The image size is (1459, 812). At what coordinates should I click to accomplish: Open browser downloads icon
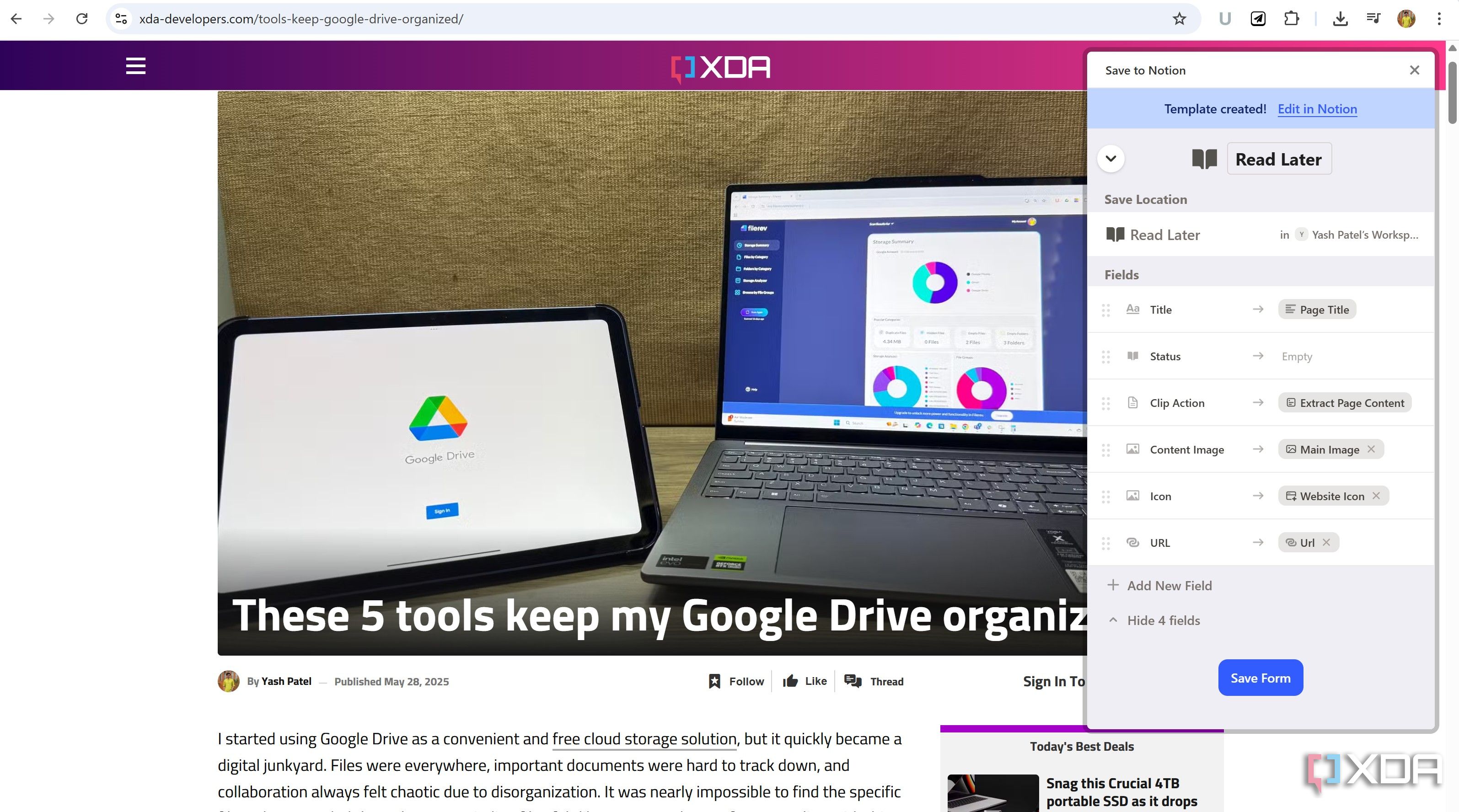click(1340, 19)
